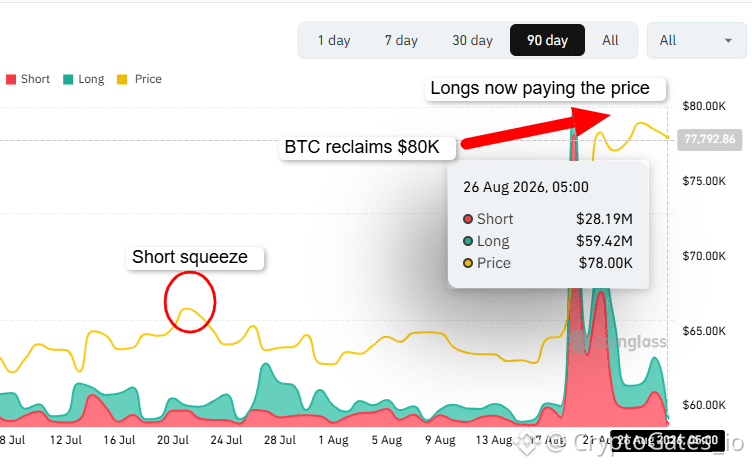Click the red arrow annotation
The image size is (752, 467).
tap(536, 128)
